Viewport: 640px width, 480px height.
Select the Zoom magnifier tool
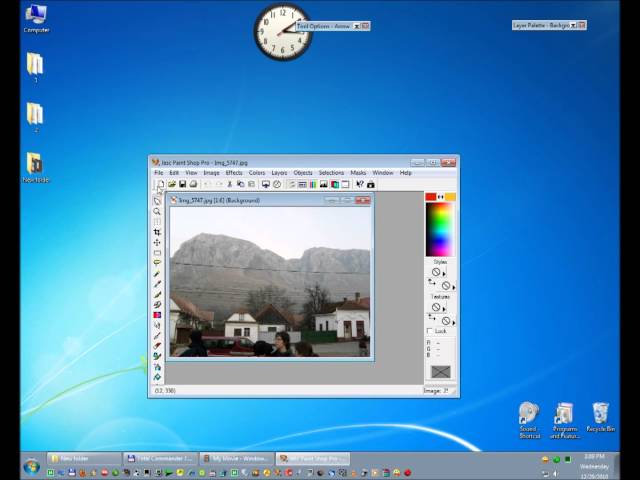pyautogui.click(x=157, y=211)
